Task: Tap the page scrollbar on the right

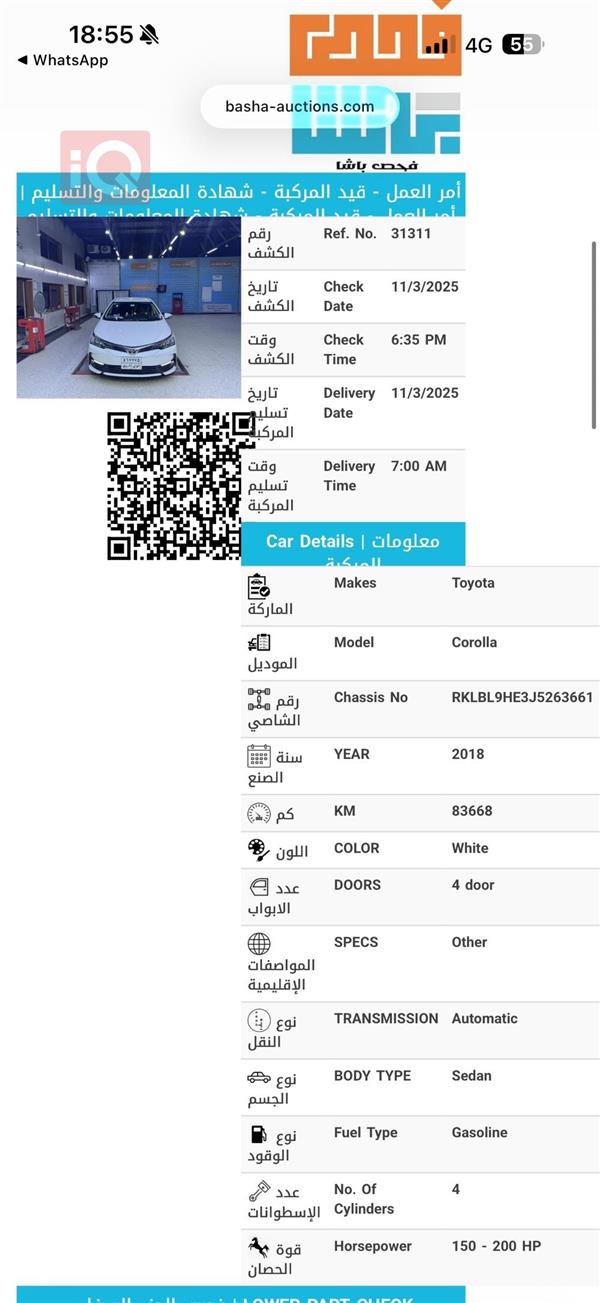Action: (594, 335)
